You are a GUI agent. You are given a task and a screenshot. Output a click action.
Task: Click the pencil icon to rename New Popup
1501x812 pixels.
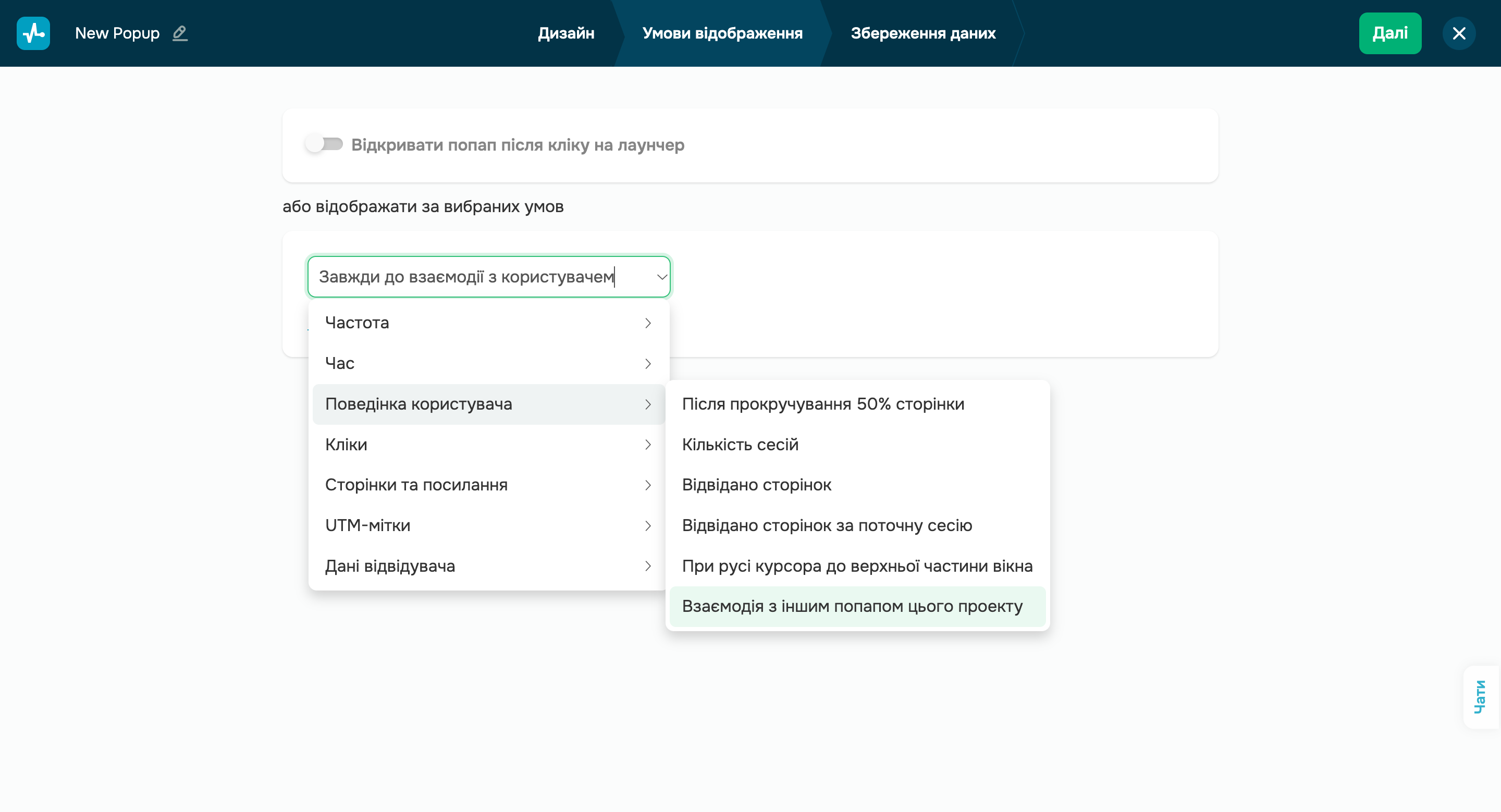coord(179,33)
